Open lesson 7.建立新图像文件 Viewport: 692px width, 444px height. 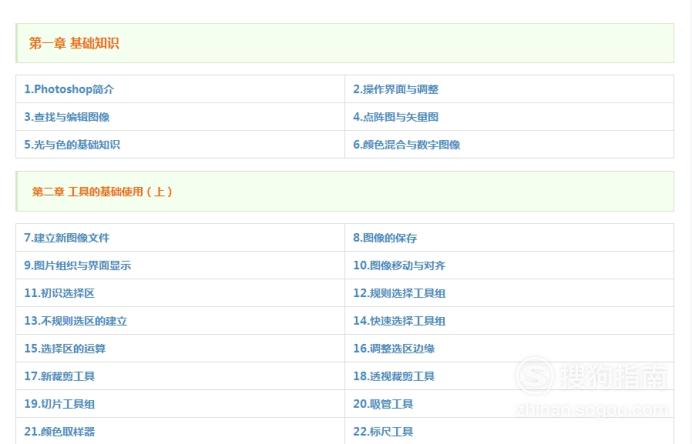coord(67,238)
